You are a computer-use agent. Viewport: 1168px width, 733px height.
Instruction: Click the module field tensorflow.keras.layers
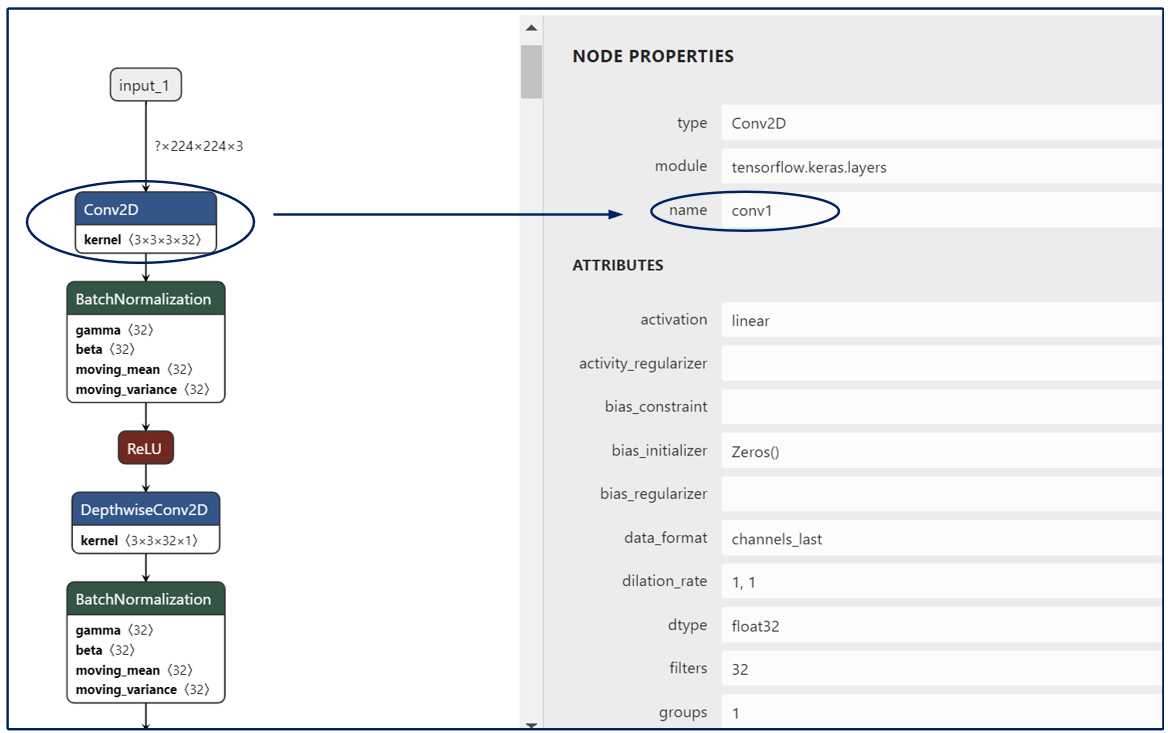pyautogui.click(x=940, y=167)
